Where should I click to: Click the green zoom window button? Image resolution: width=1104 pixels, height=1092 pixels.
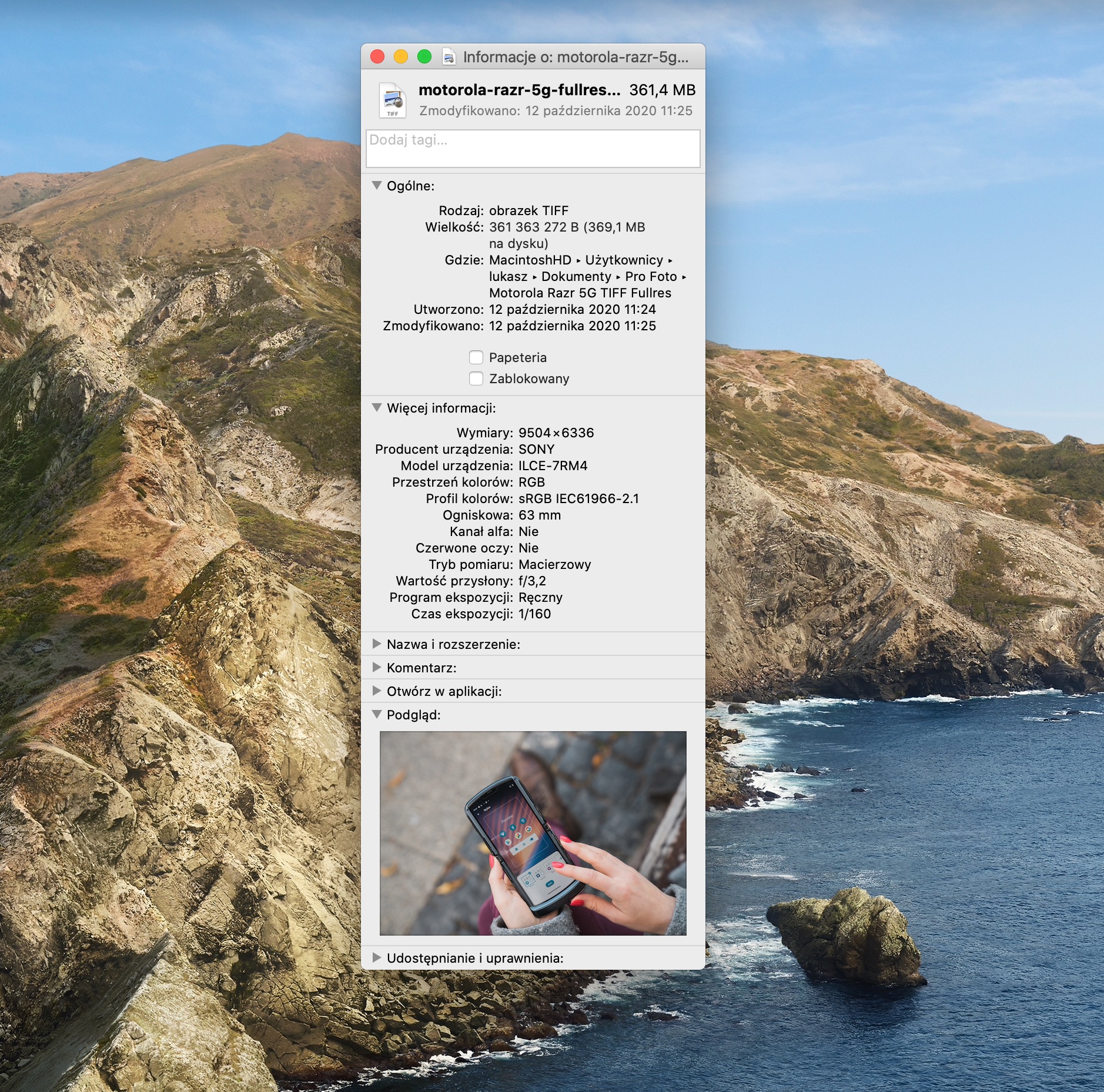[424, 57]
